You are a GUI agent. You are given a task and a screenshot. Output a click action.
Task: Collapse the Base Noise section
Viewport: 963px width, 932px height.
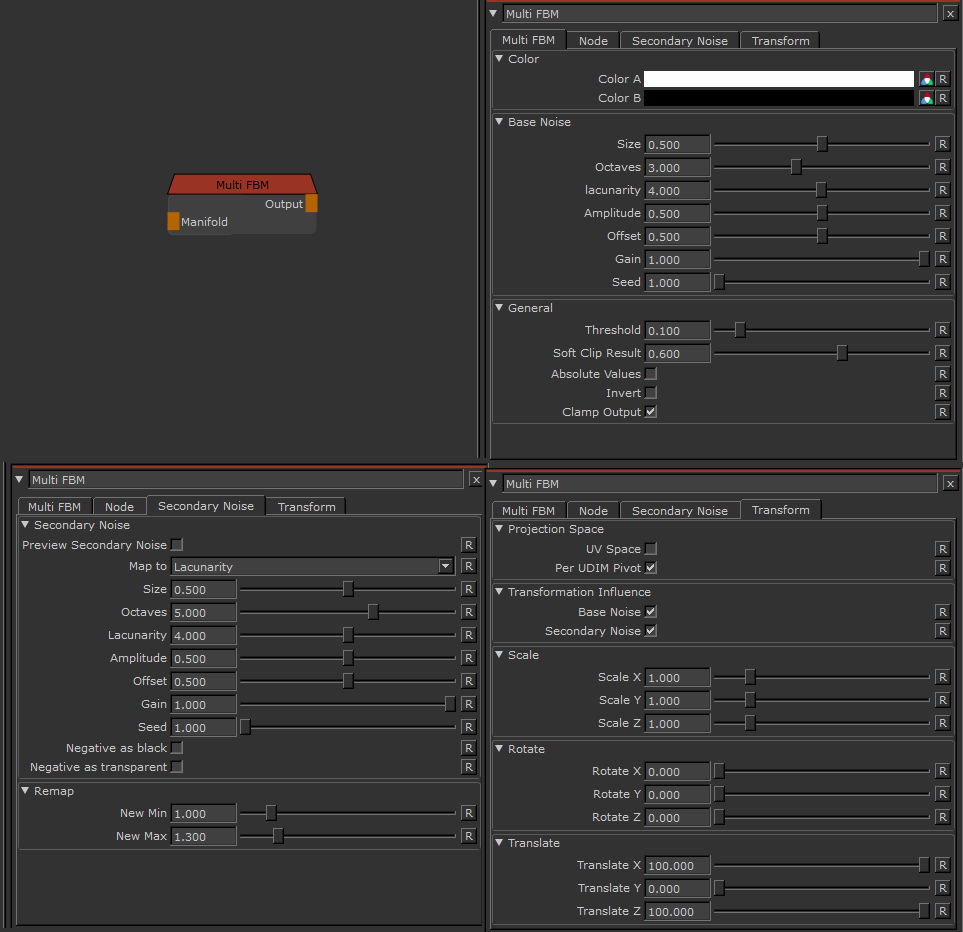click(499, 122)
